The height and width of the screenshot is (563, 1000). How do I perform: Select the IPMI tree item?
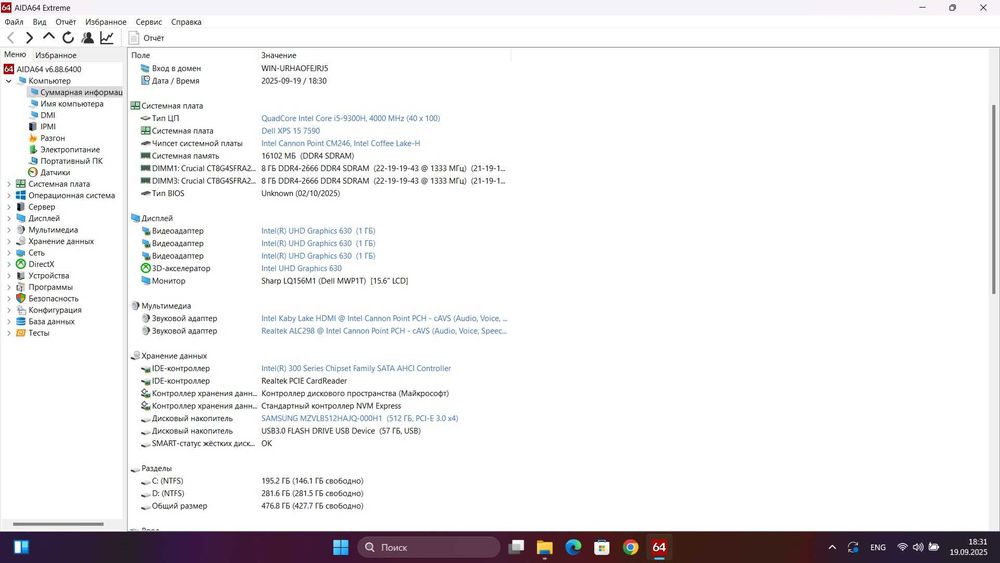click(x=48, y=126)
